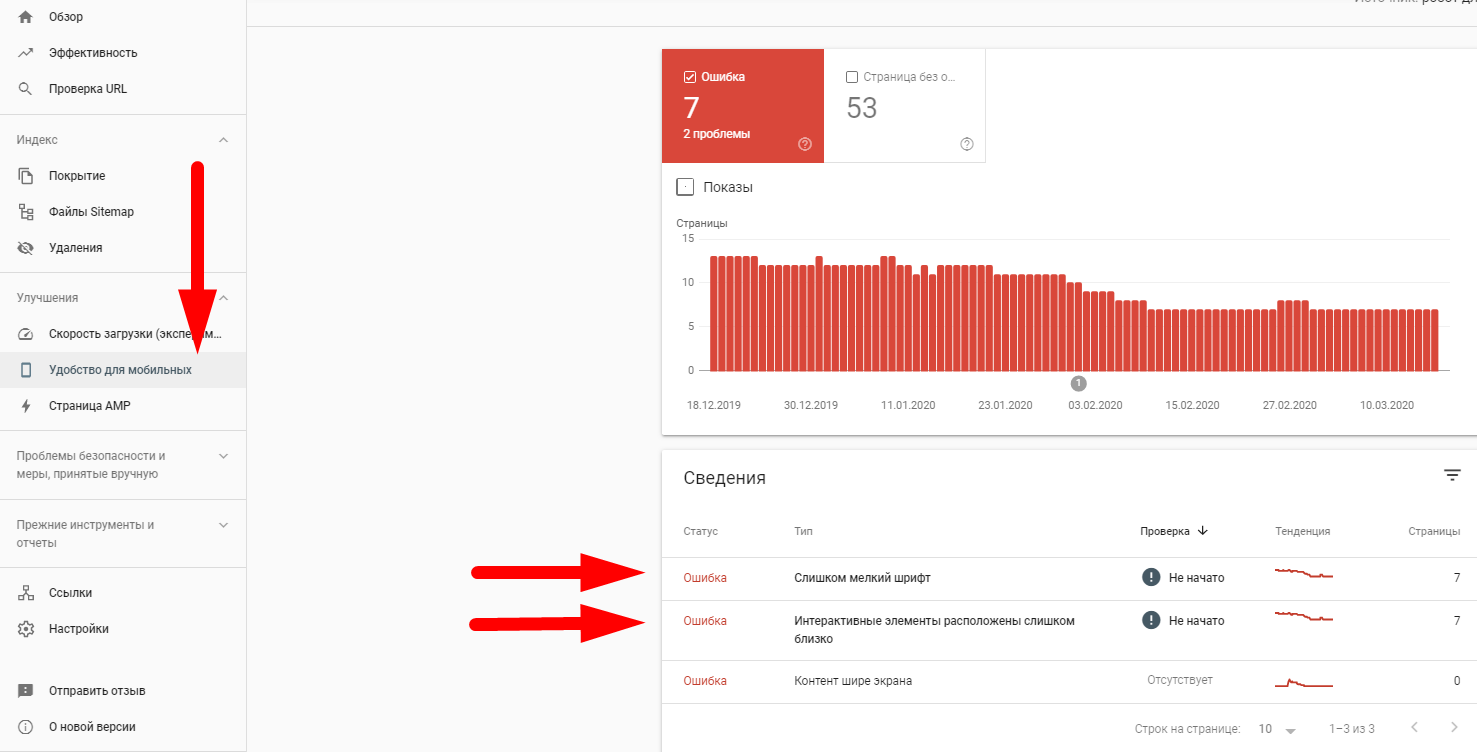Enable the Показы checkbox

(685, 187)
